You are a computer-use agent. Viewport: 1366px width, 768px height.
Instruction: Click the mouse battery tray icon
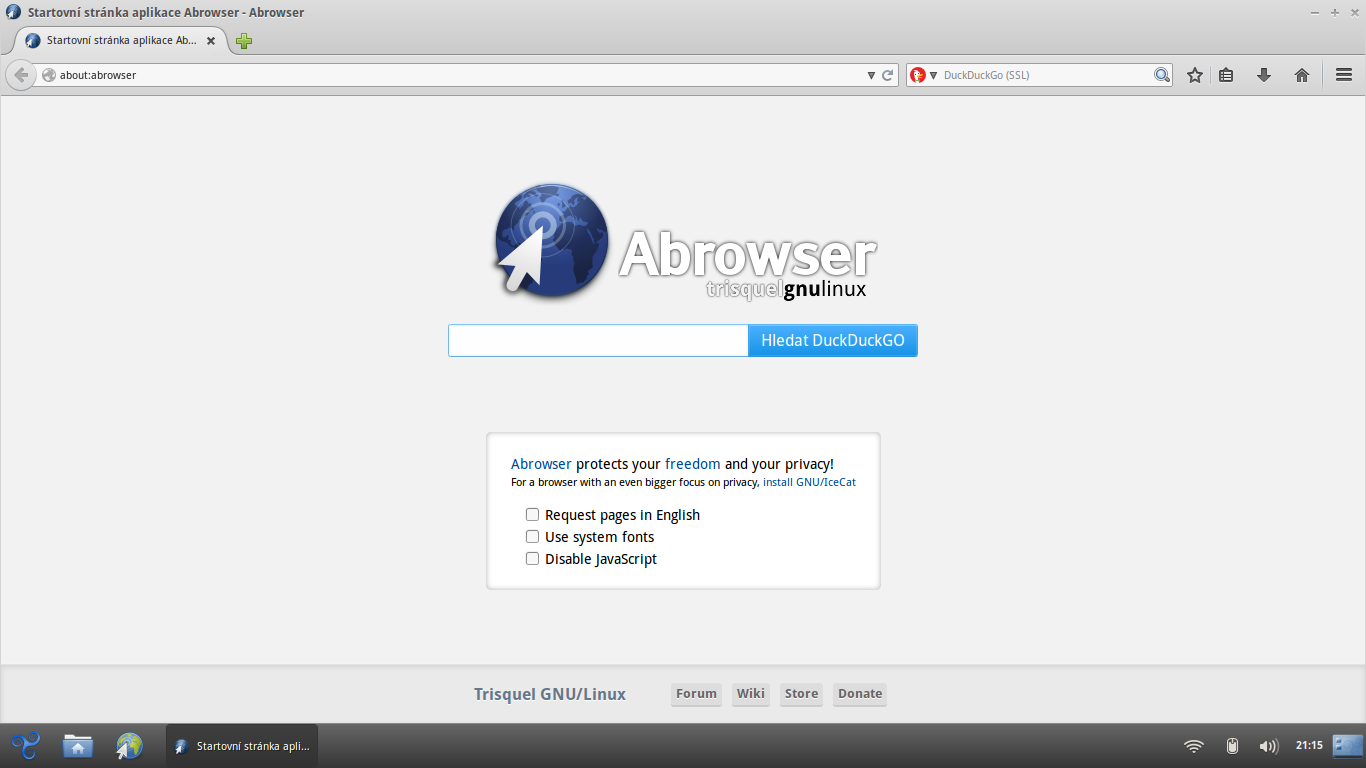coord(1233,746)
